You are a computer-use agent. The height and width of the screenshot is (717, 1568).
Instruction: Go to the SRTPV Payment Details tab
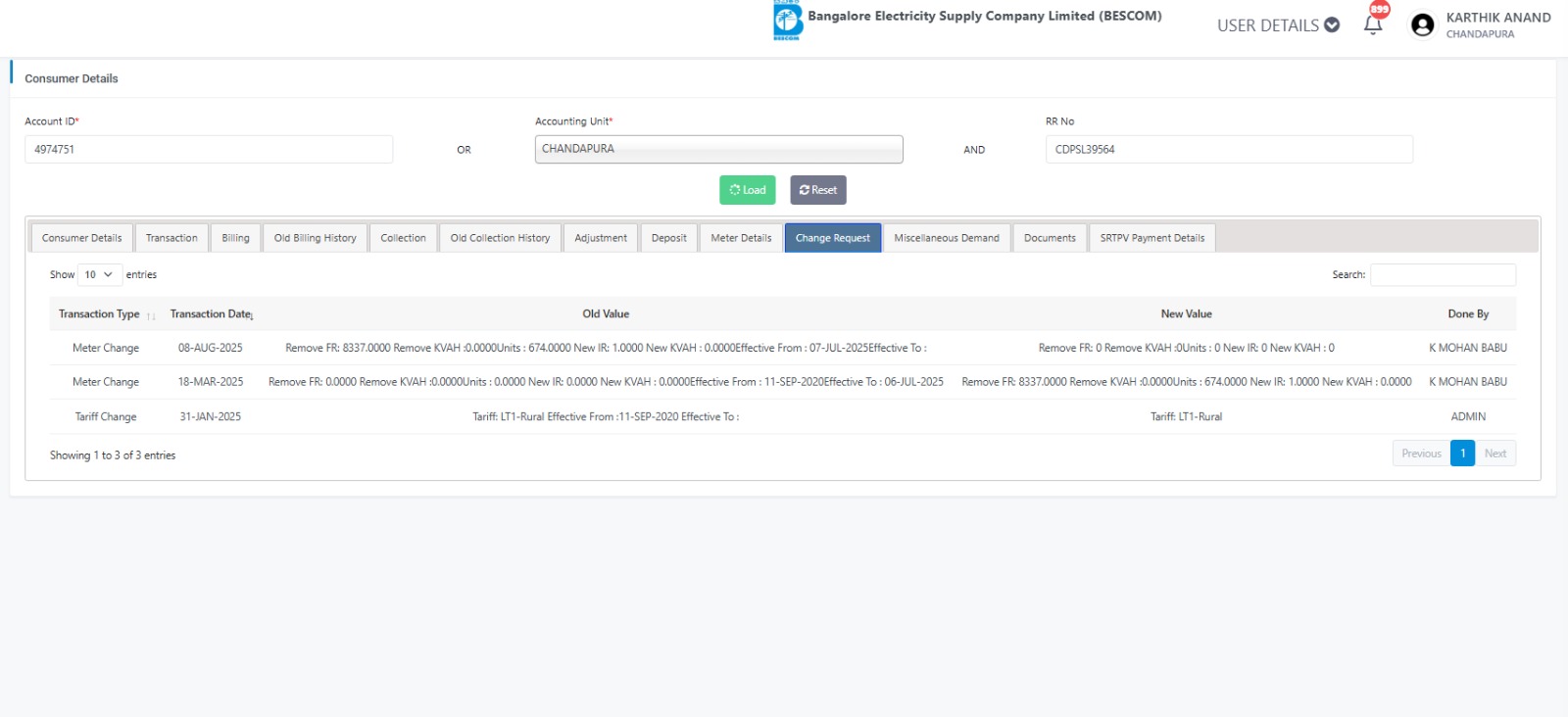coord(1151,238)
